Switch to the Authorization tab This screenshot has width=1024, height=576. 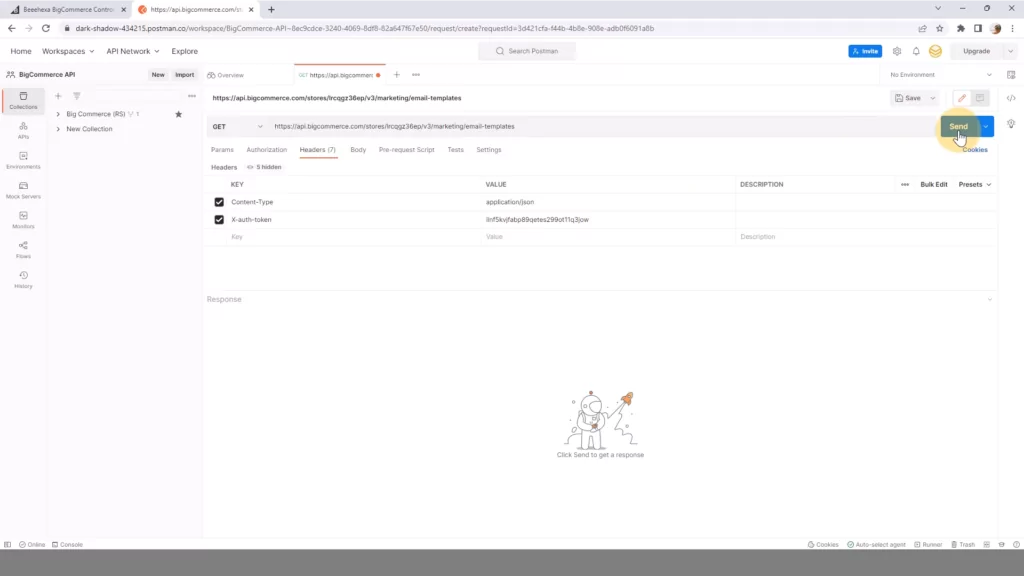[266, 150]
